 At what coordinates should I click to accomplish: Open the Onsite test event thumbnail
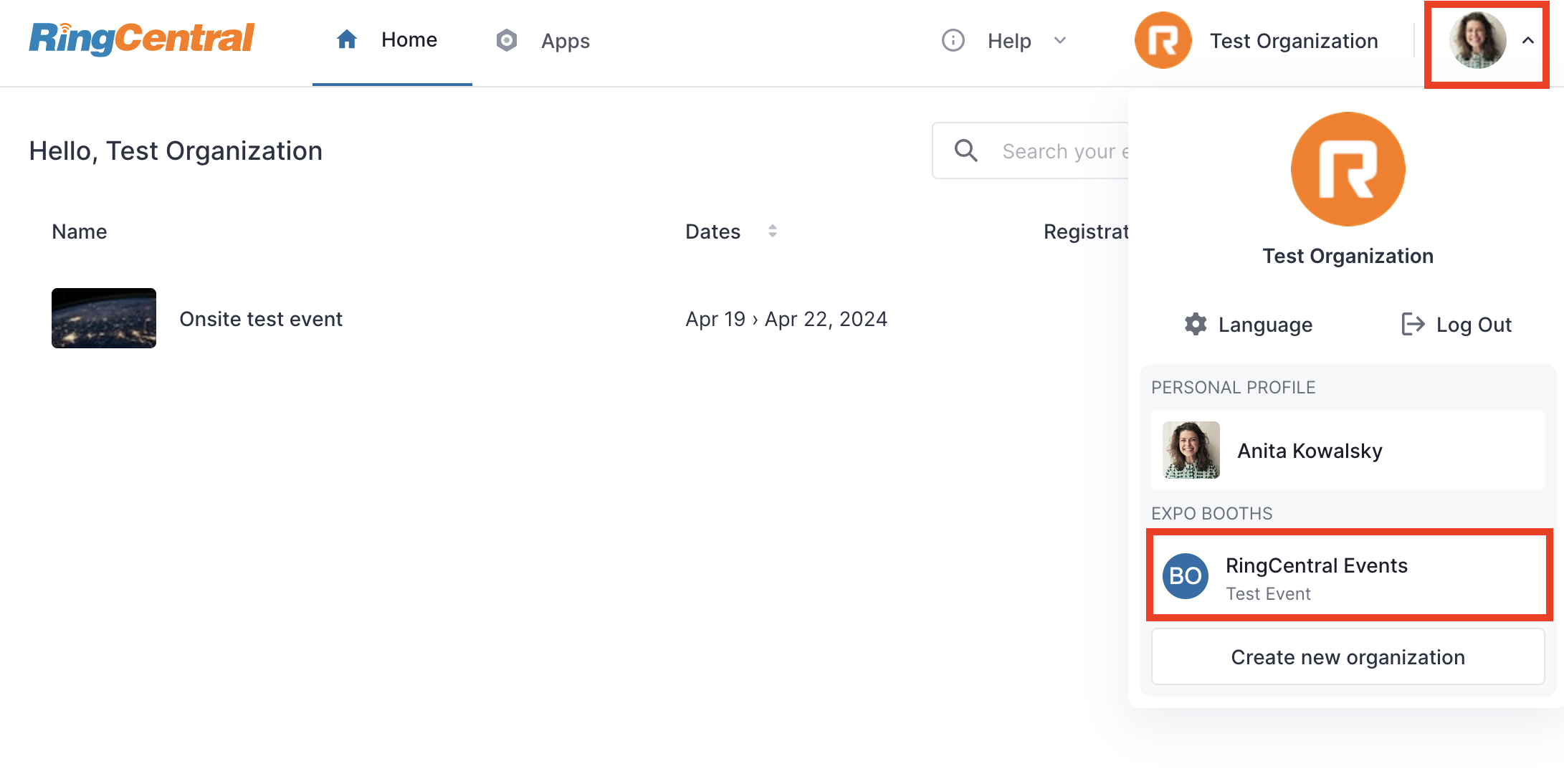click(x=104, y=318)
